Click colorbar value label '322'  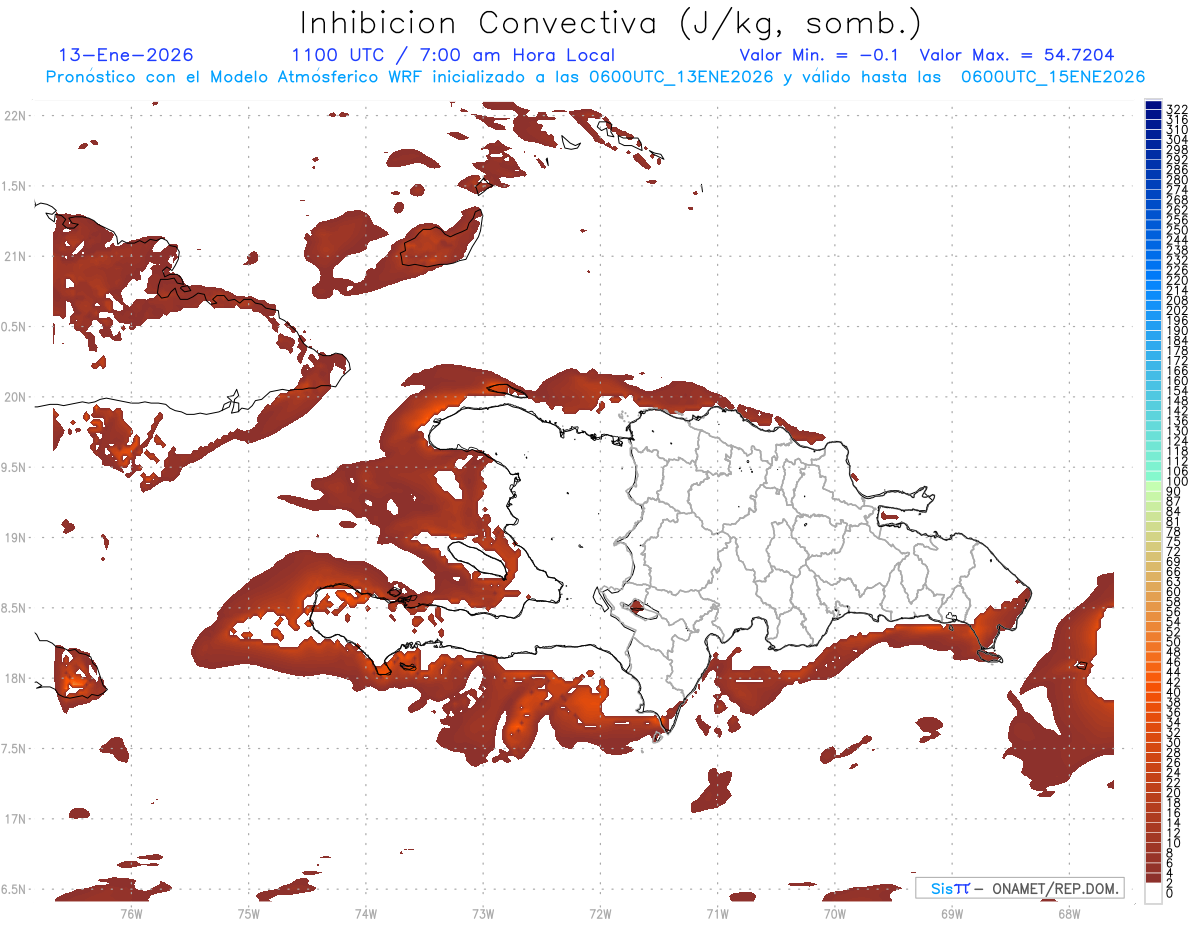1176,108
